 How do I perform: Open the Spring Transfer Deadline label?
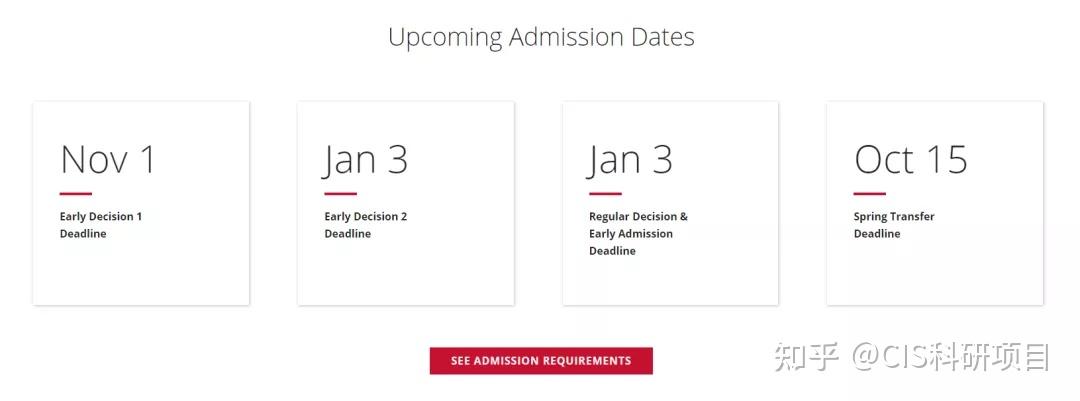point(894,225)
